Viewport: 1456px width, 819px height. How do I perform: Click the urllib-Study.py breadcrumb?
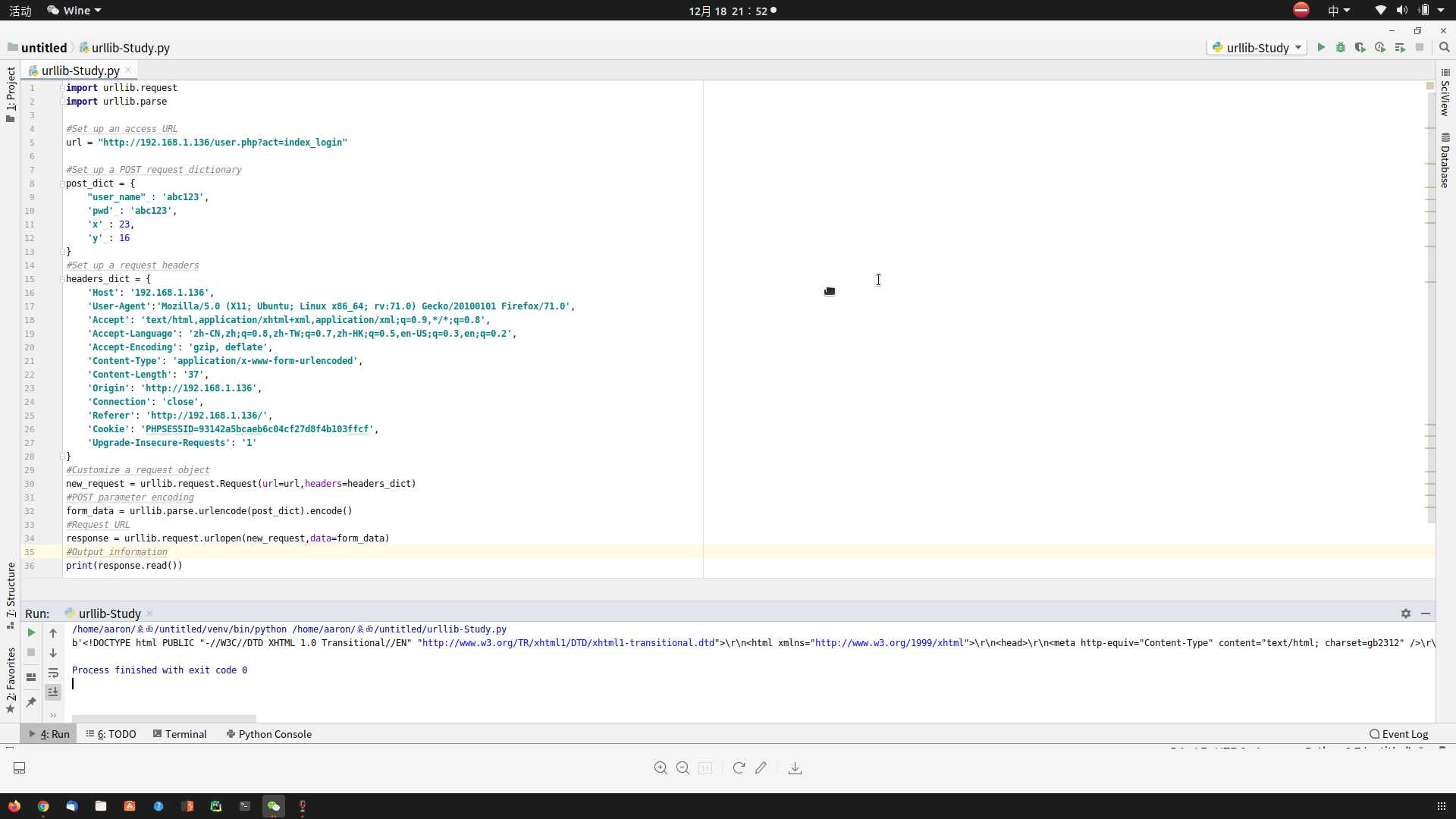[x=124, y=47]
